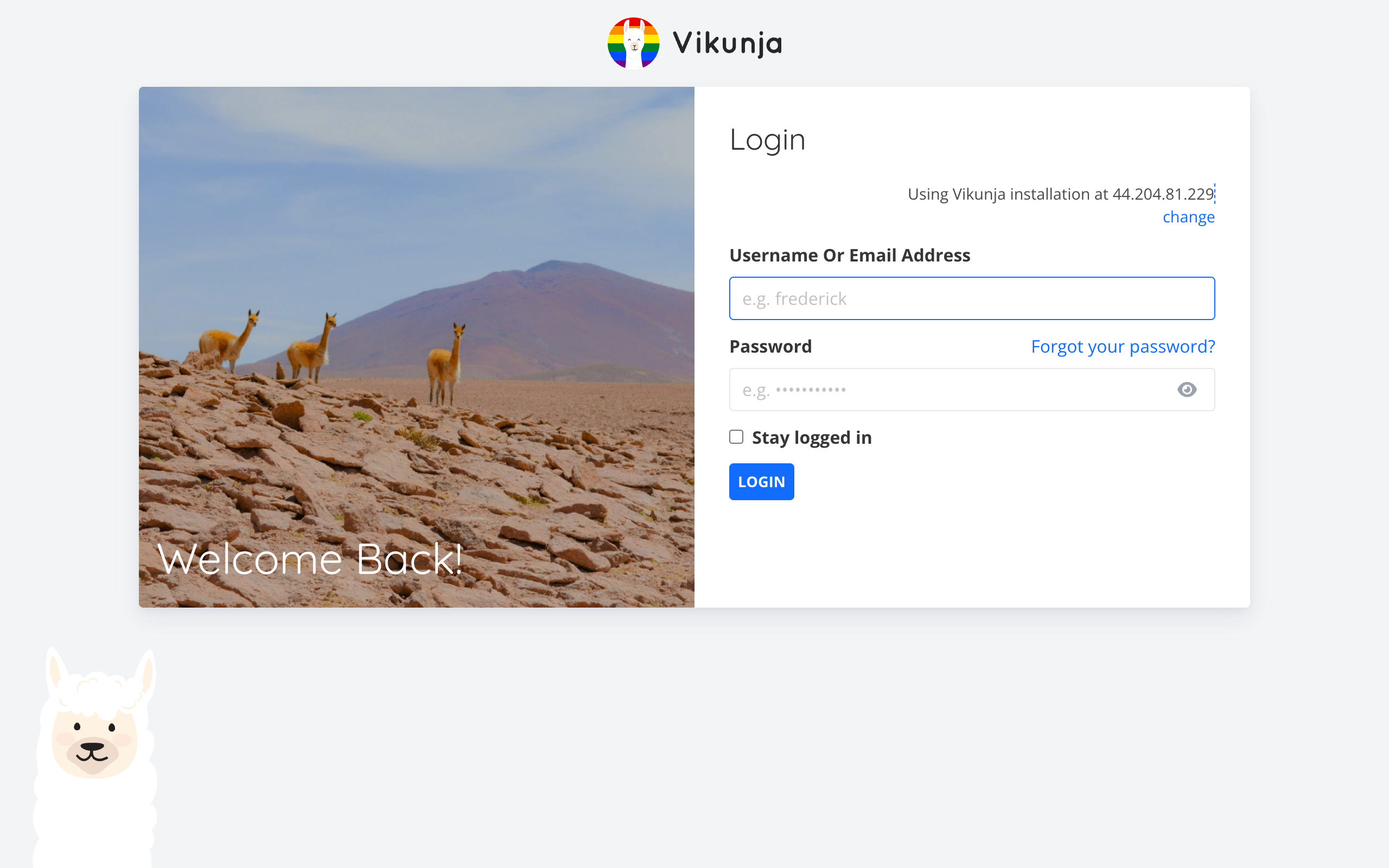The height and width of the screenshot is (868, 1389).
Task: Tick the Stay logged in checkbox
Action: click(x=736, y=437)
